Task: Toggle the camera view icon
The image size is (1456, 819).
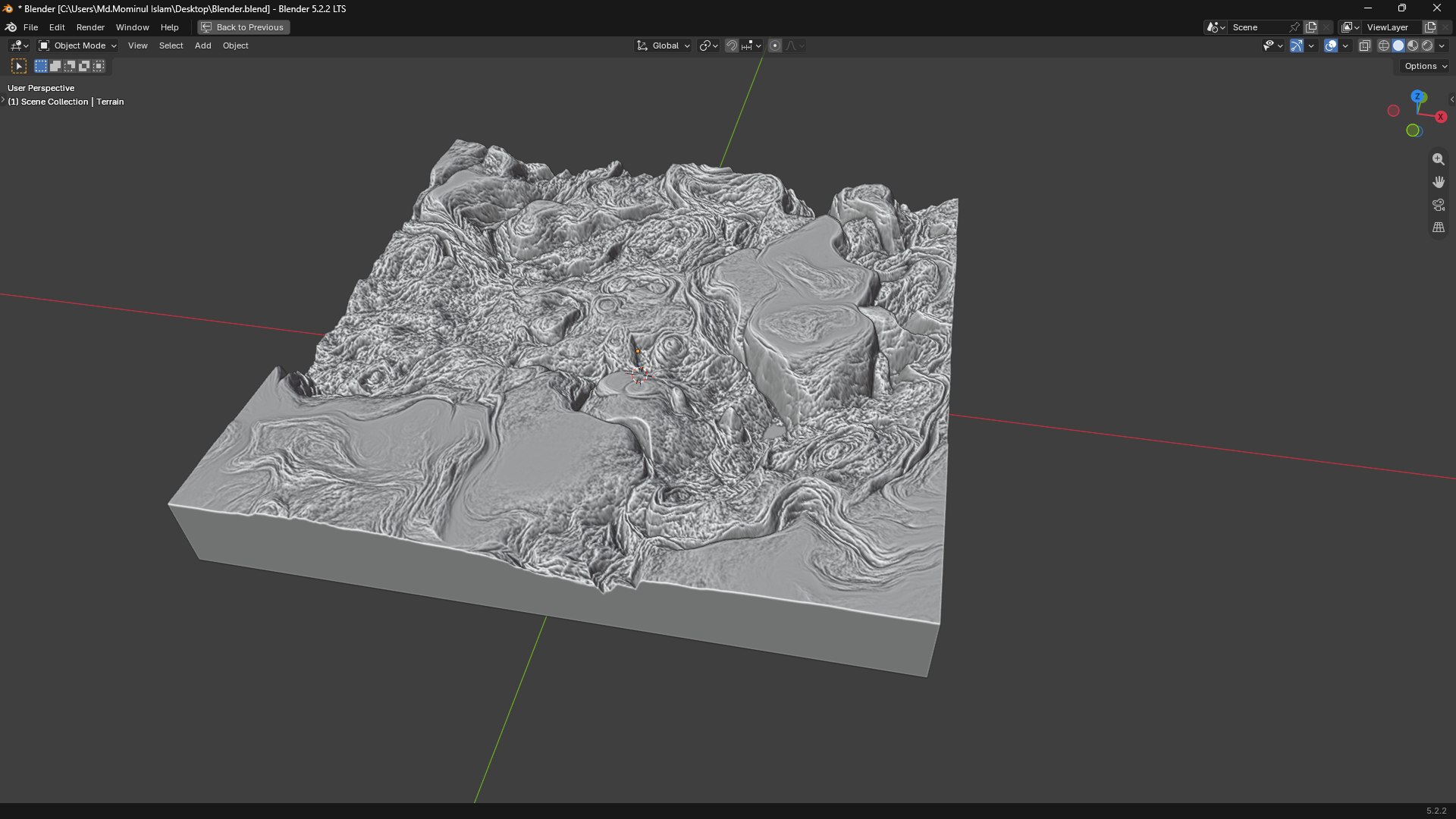Action: tap(1438, 205)
